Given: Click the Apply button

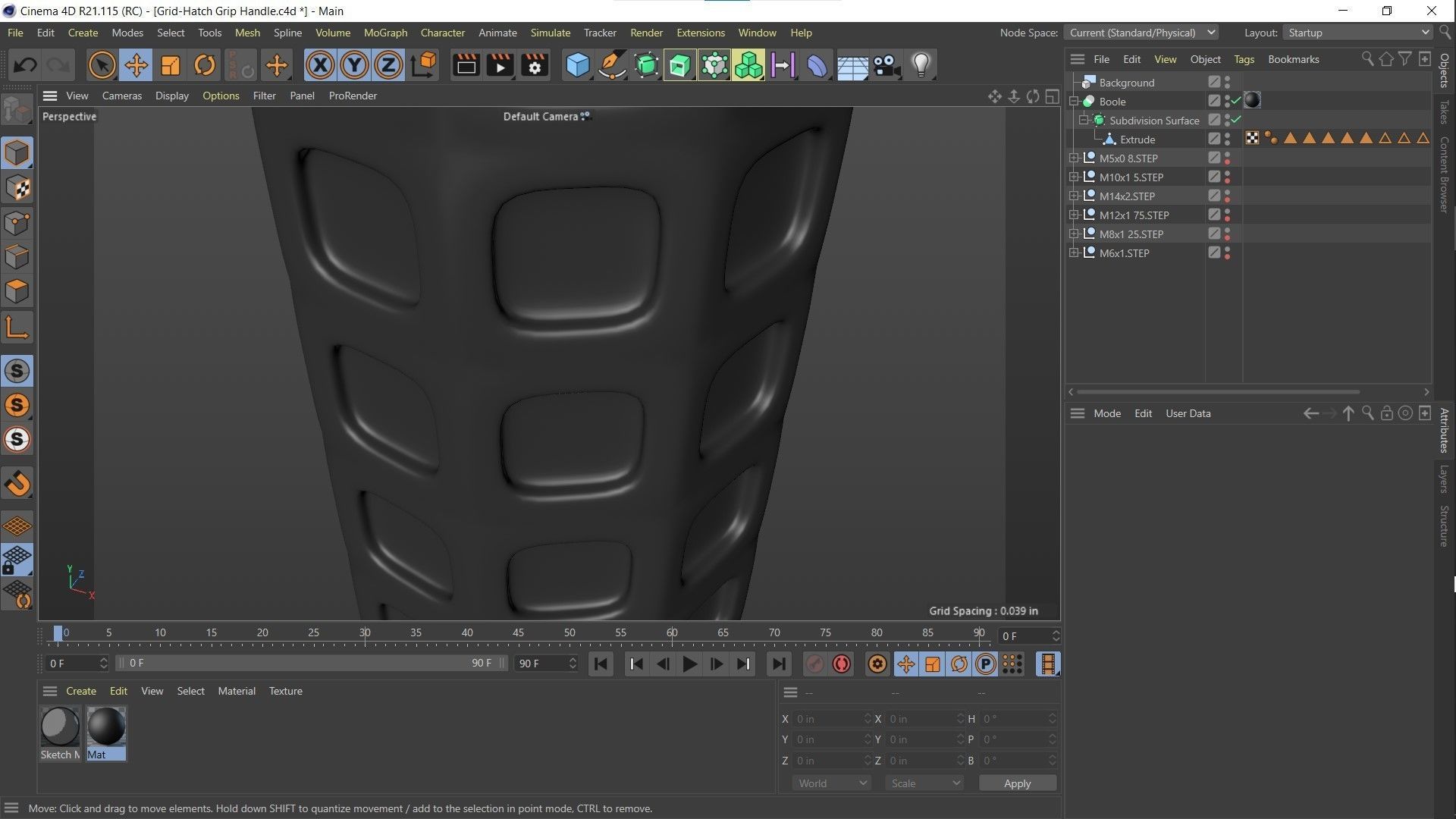Looking at the screenshot, I should (x=1017, y=783).
